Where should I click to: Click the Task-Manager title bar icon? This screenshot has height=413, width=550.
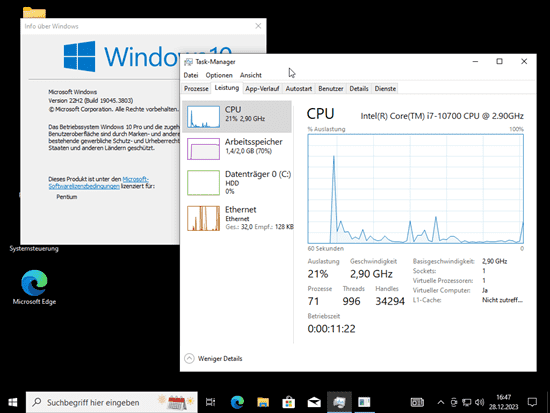click(x=189, y=62)
